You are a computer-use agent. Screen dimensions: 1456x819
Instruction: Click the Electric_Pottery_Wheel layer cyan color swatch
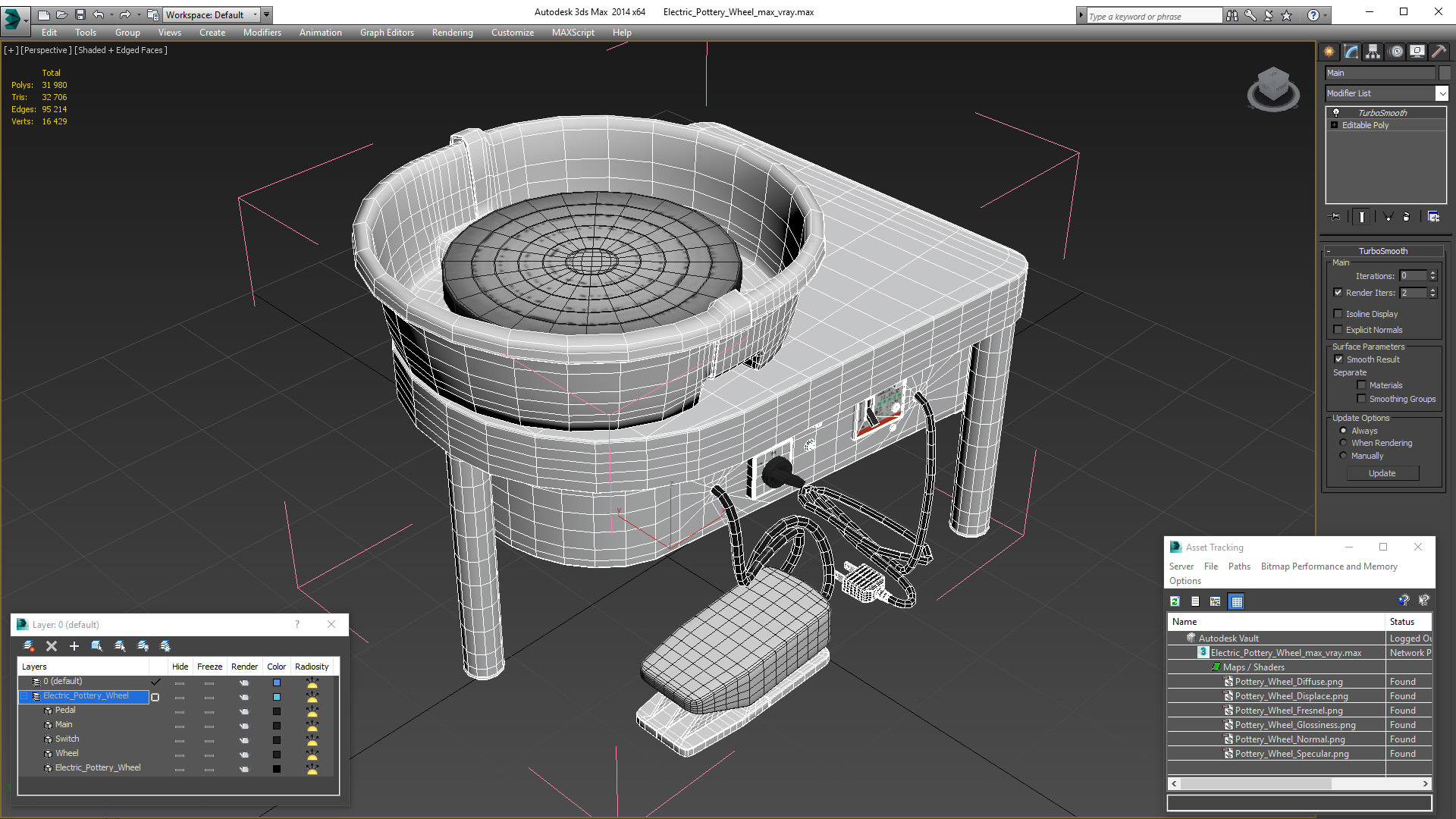coord(277,697)
